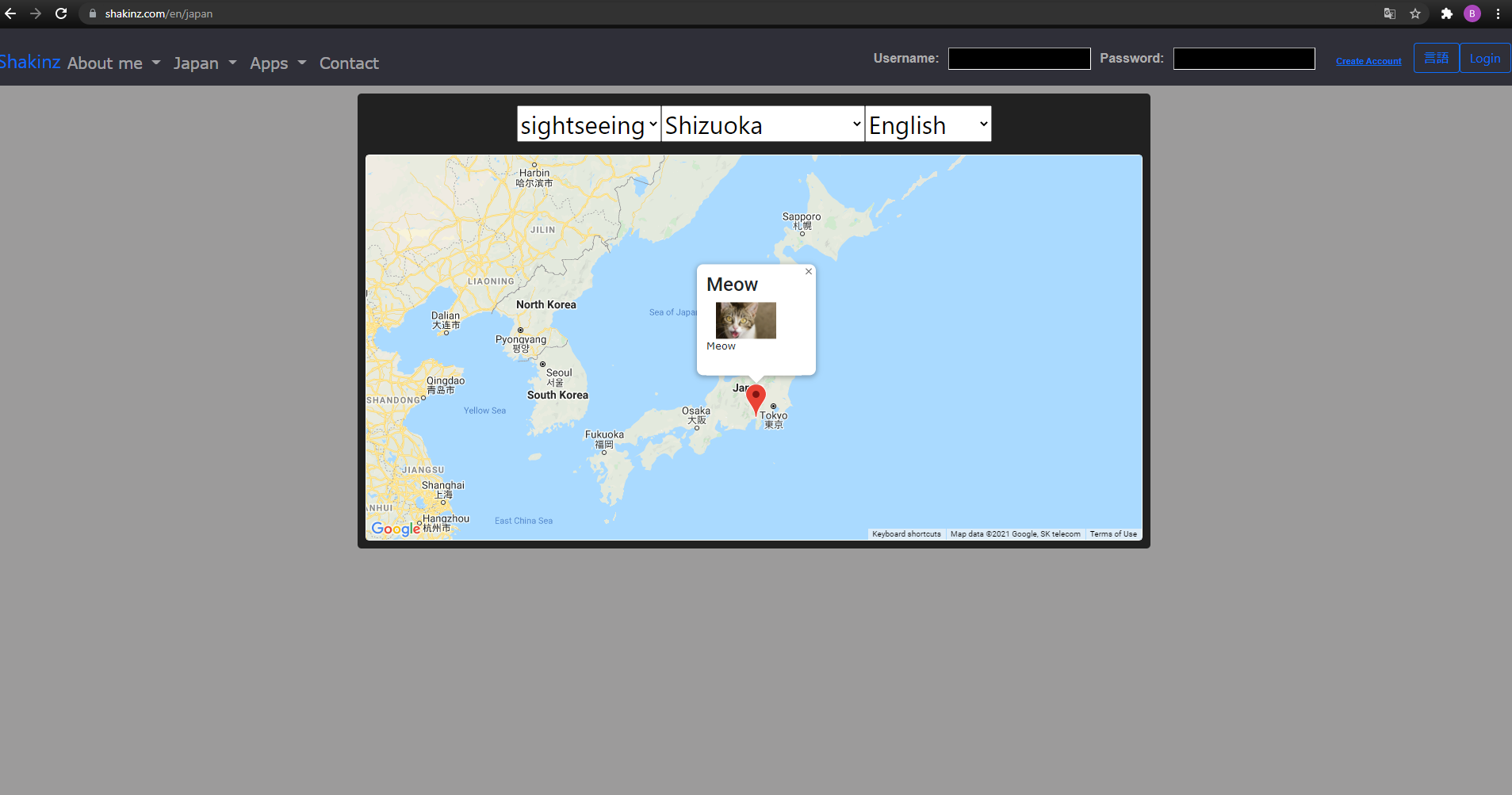
Task: Click the Username input field
Action: click(x=1019, y=59)
